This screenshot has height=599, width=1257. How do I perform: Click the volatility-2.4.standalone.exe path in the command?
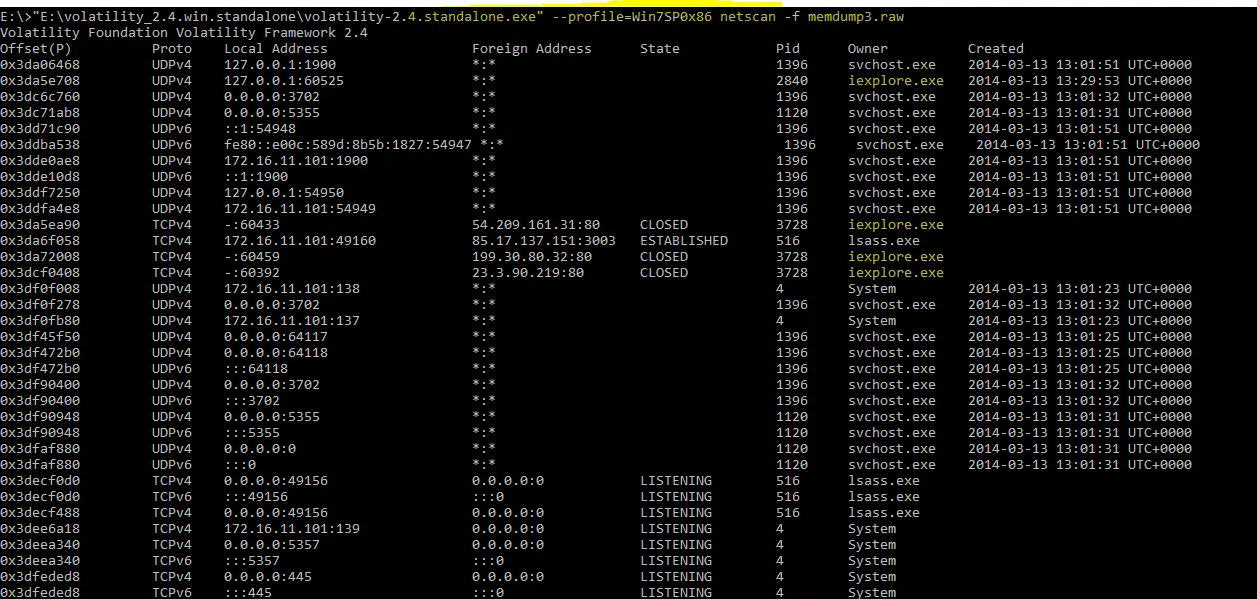290,16
